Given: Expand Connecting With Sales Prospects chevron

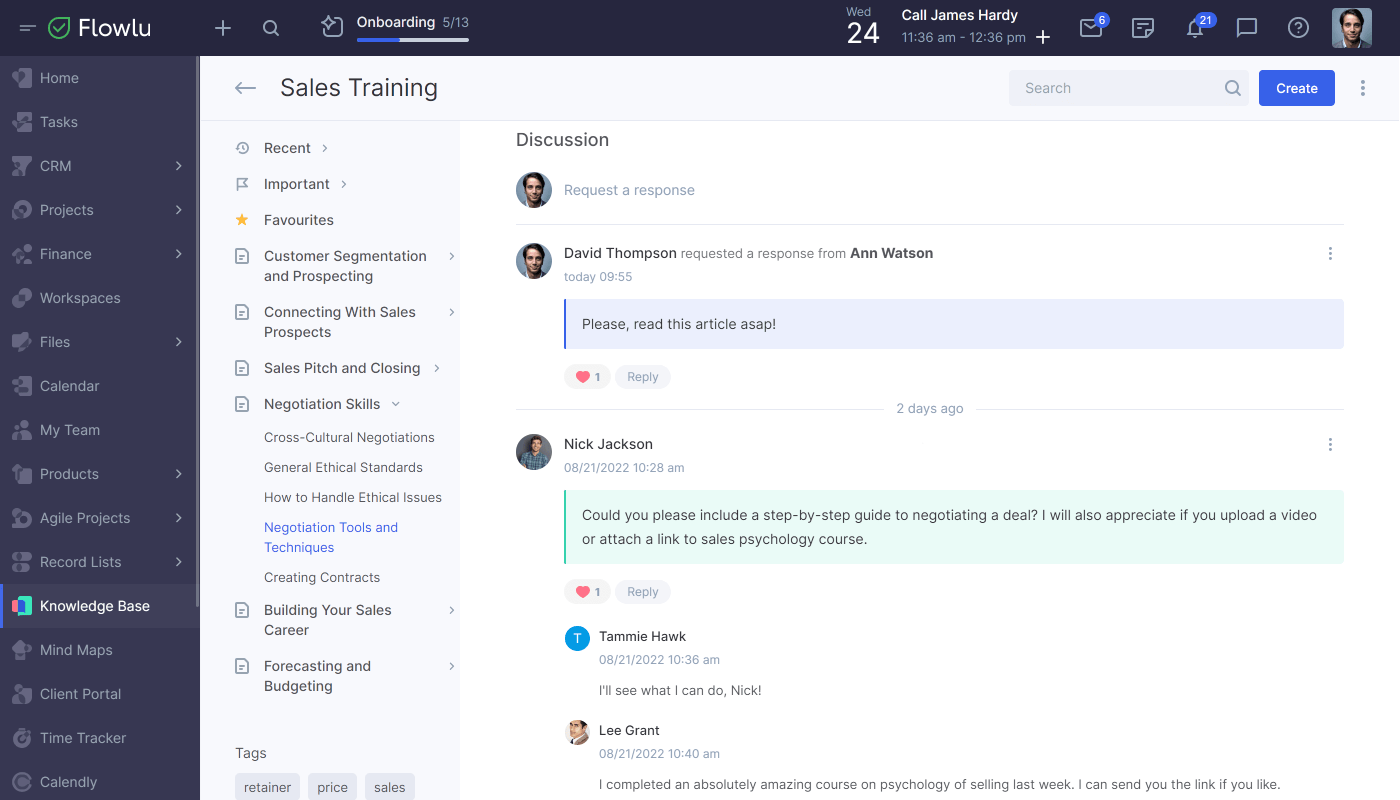Looking at the screenshot, I should point(451,312).
